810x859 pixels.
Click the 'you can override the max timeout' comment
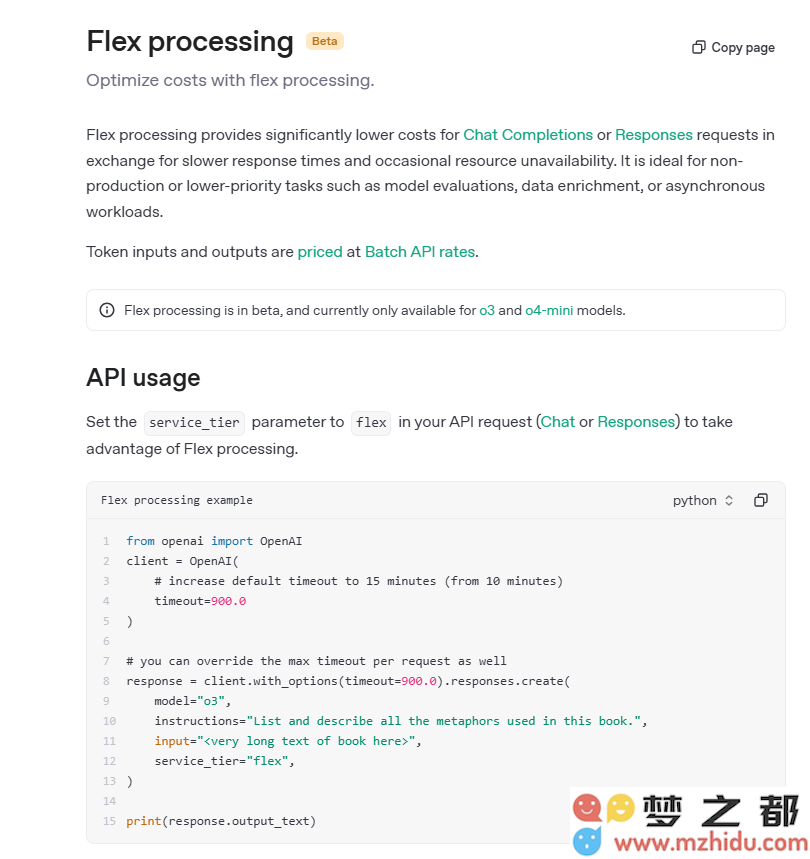click(x=316, y=661)
